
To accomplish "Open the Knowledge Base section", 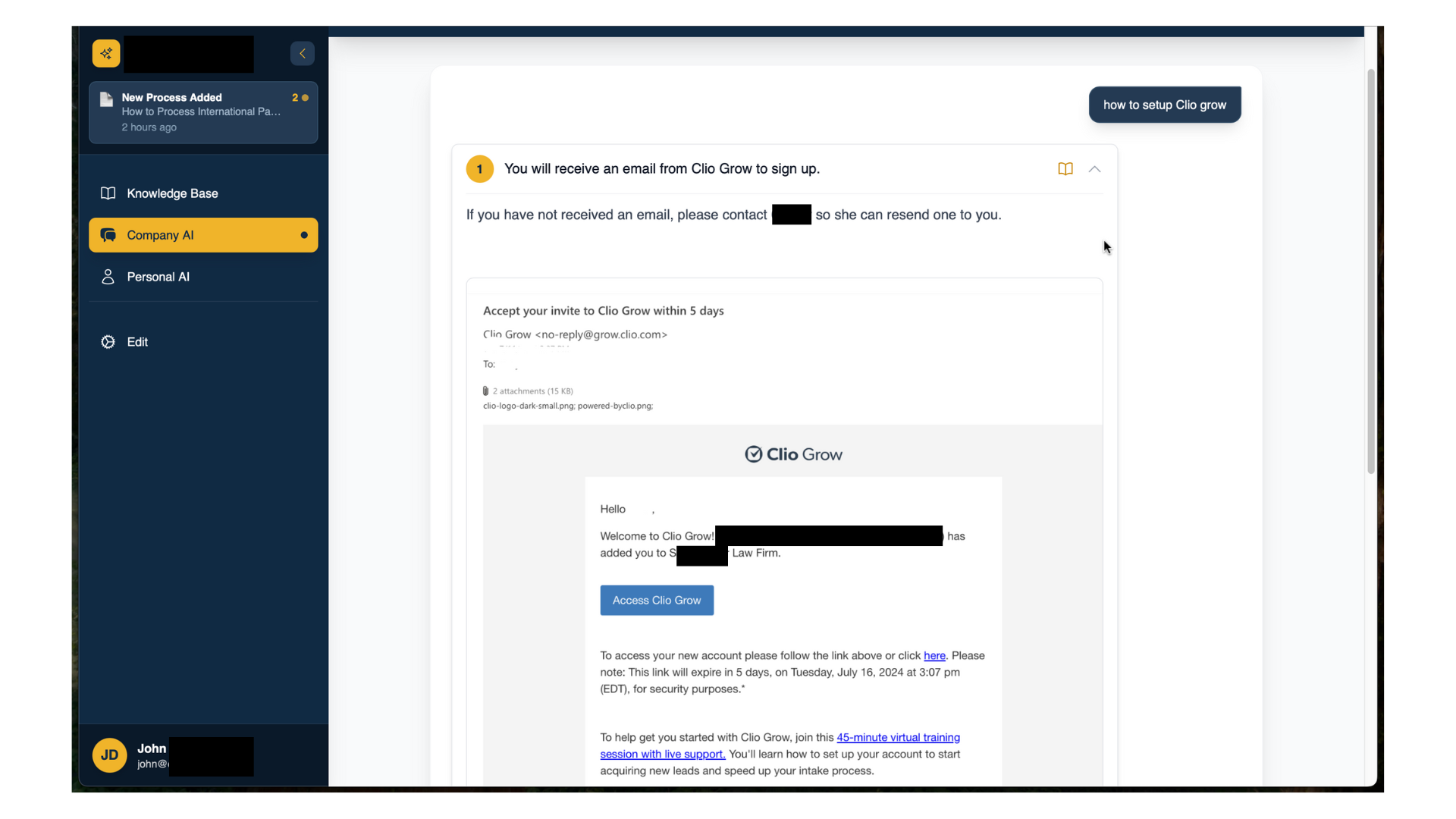I will [172, 193].
